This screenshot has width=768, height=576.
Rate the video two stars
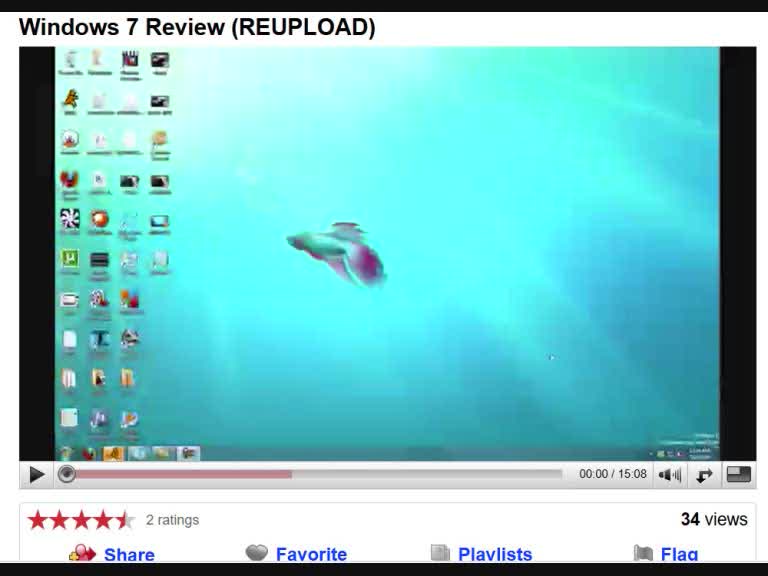[x=59, y=520]
